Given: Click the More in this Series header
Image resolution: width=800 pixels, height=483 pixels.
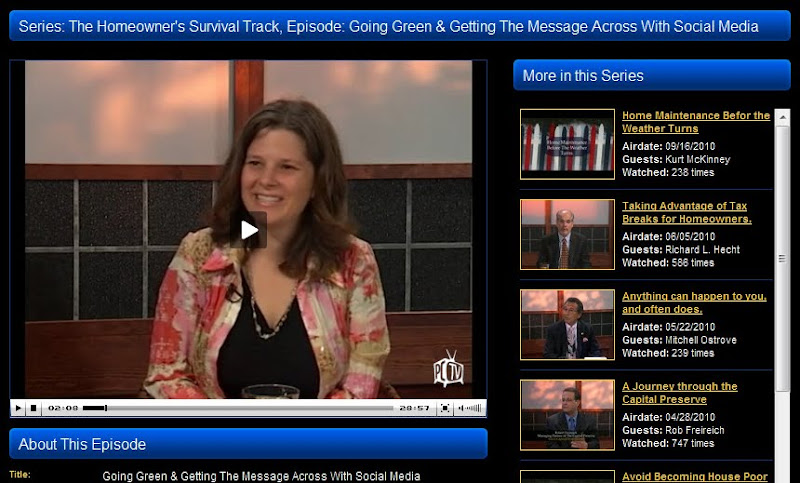Looking at the screenshot, I should click(x=652, y=75).
